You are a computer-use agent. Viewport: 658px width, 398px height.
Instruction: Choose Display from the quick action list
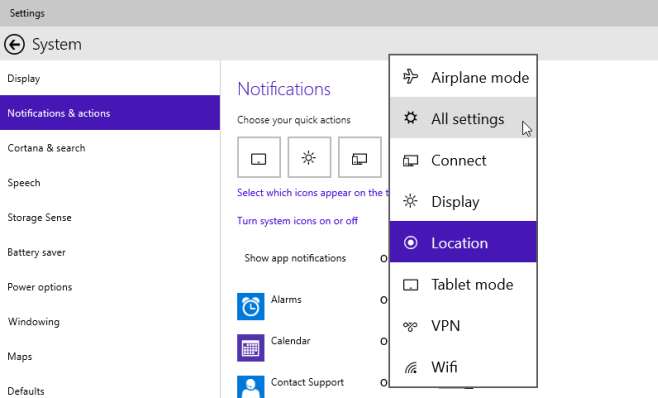pyautogui.click(x=463, y=201)
